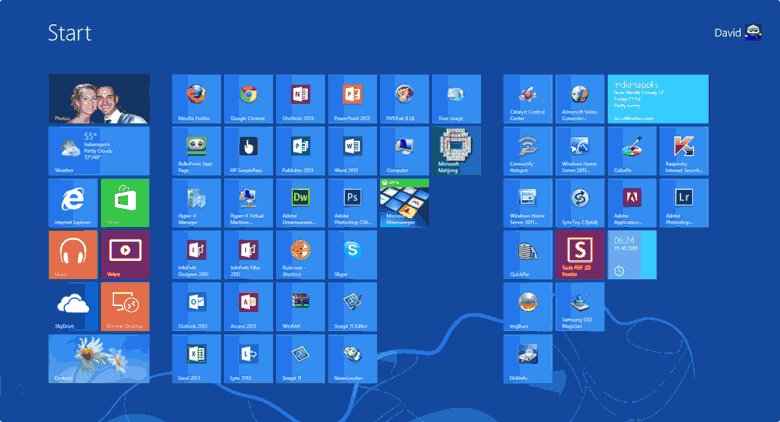
Task: Open the Weather tile showing 55°
Action: click(x=99, y=151)
